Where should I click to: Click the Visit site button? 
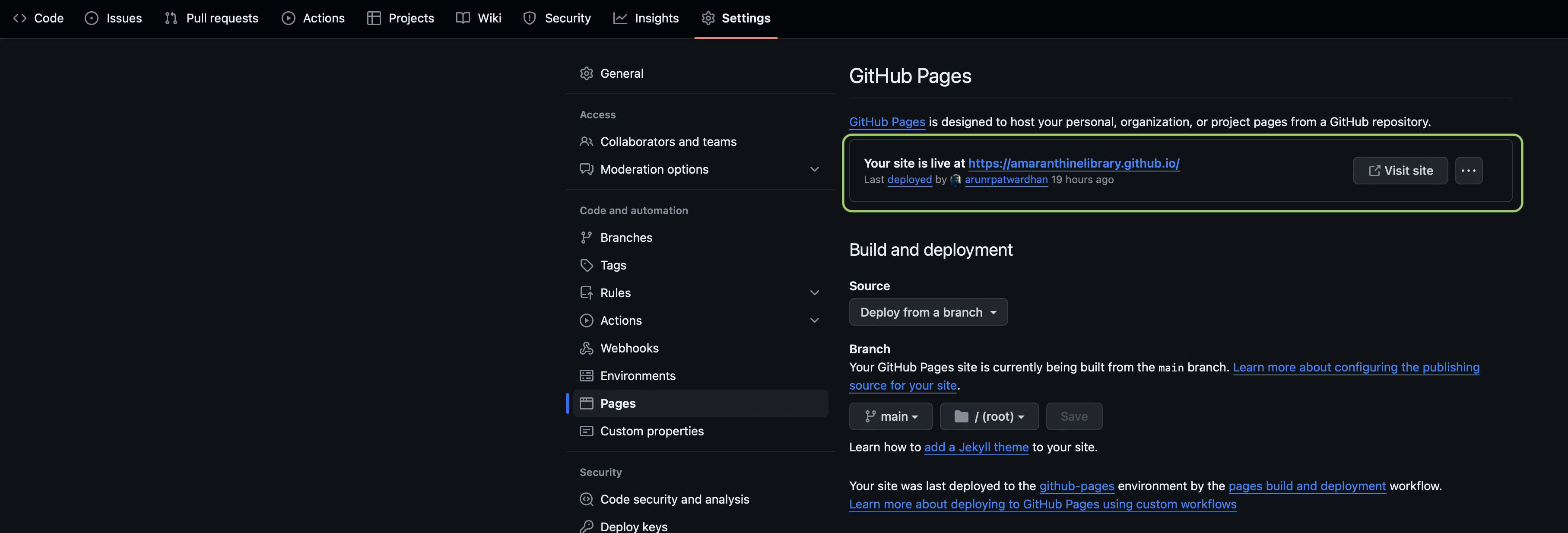(x=1400, y=170)
